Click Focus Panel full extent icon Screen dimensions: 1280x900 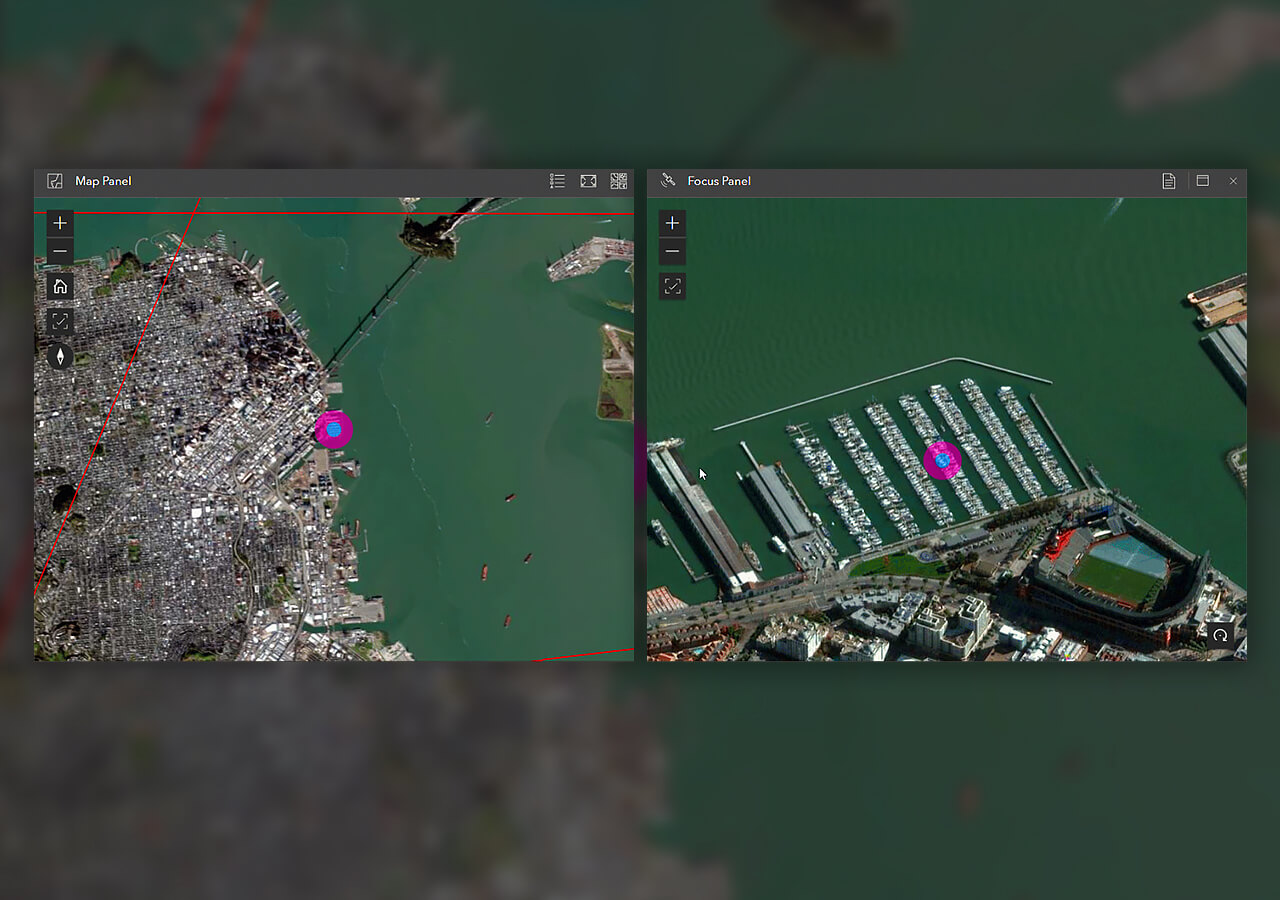672,287
